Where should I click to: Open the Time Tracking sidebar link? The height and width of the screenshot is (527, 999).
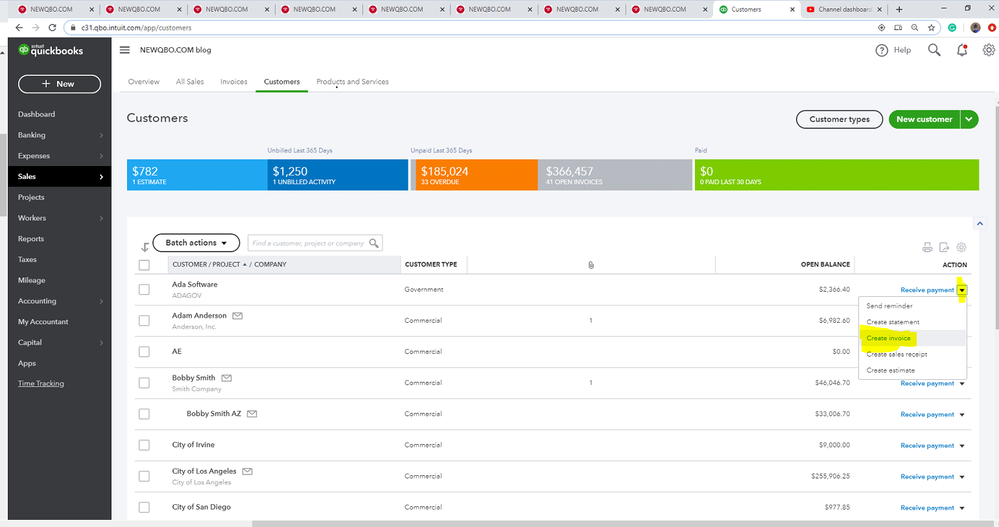[x=41, y=384]
